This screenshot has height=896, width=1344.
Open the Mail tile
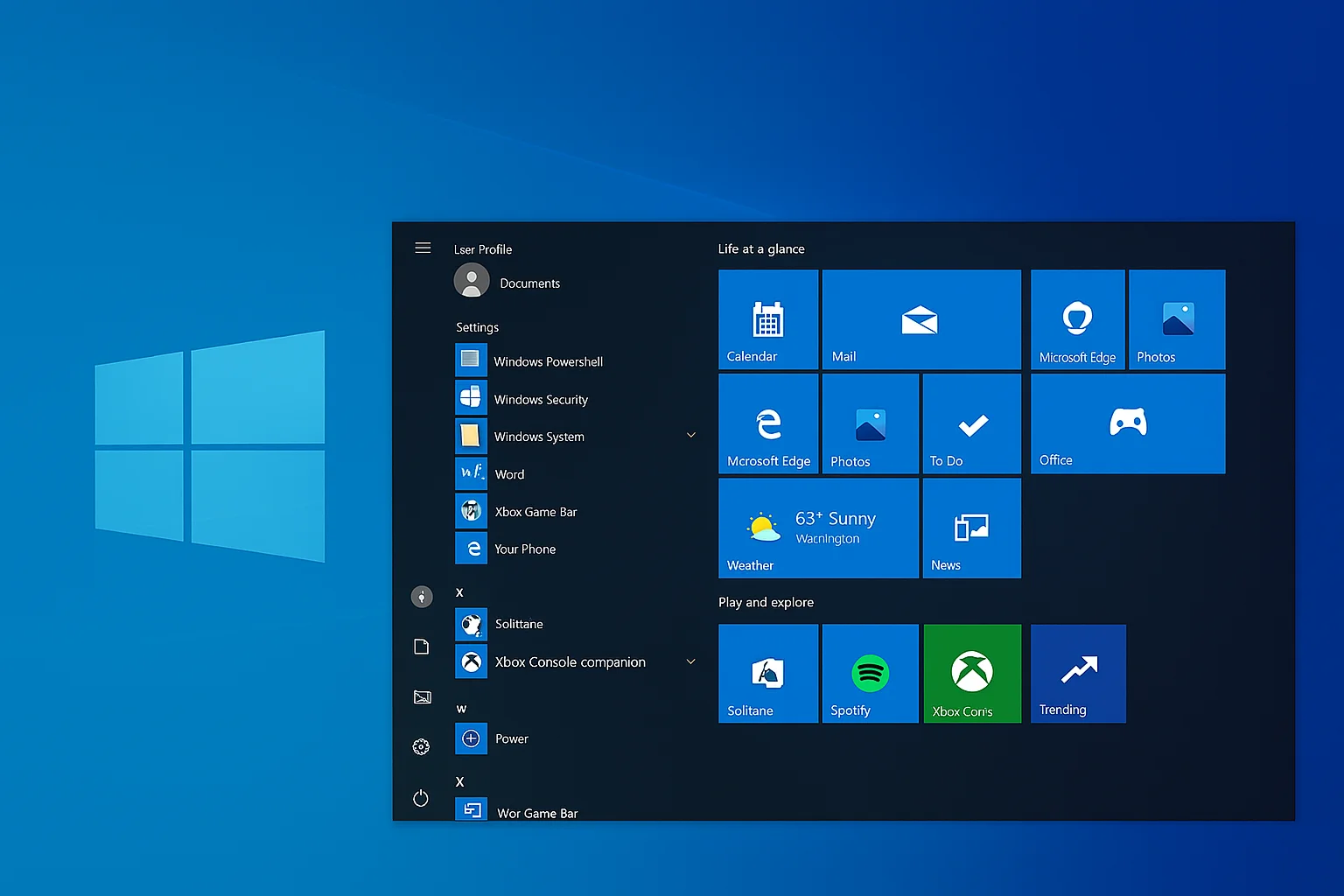[921, 319]
